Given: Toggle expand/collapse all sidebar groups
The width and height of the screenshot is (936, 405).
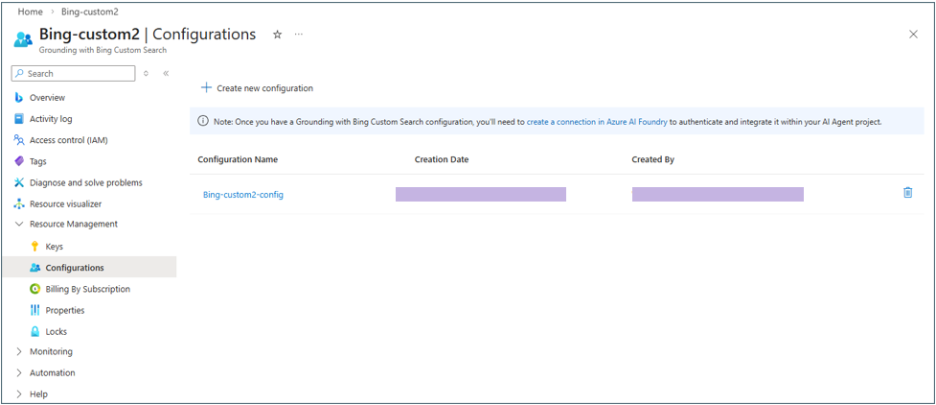Looking at the screenshot, I should coord(146,73).
